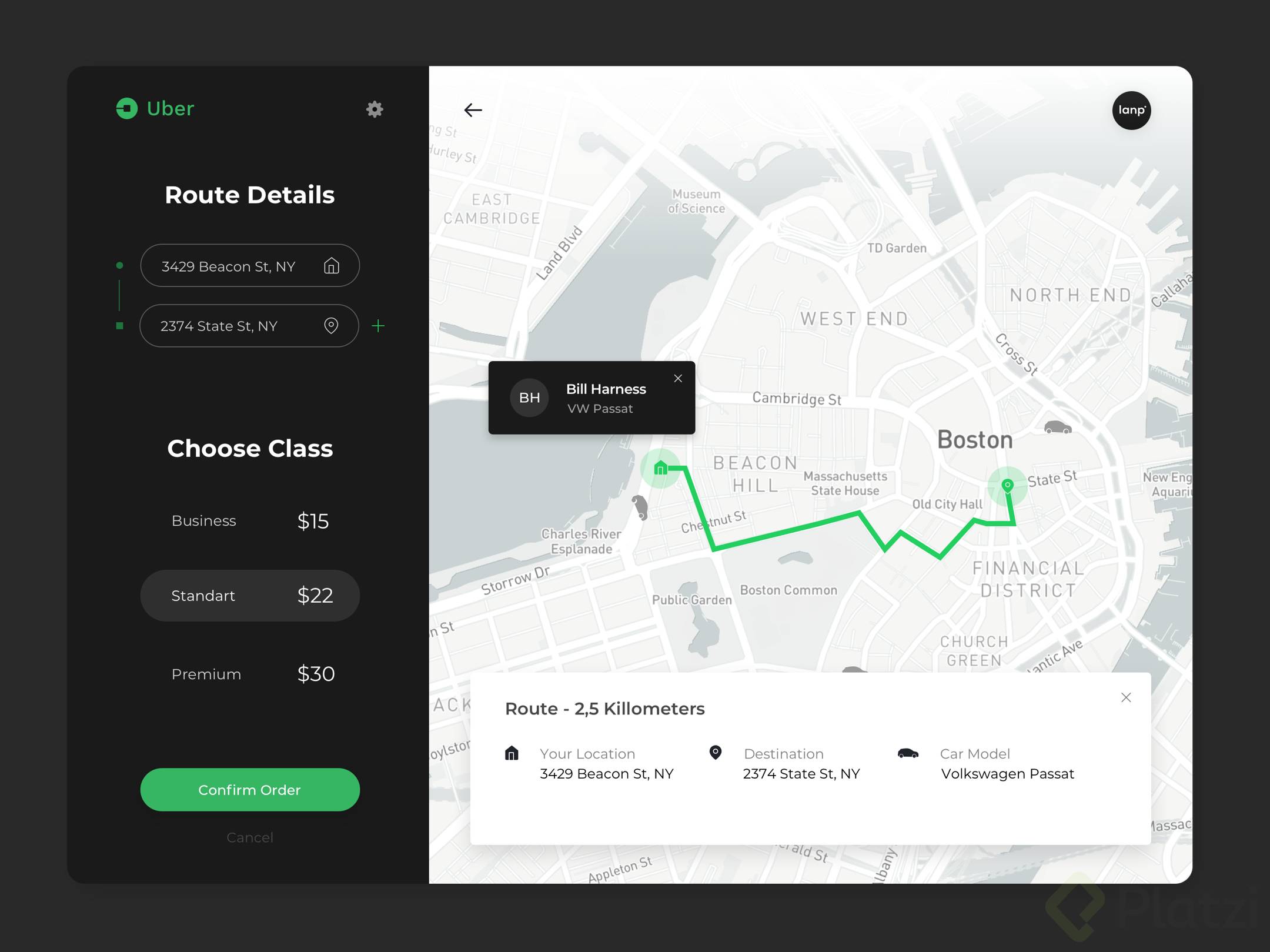Screen dimensions: 1270x952
Task: Select the Standart $22 class option
Action: coord(250,596)
